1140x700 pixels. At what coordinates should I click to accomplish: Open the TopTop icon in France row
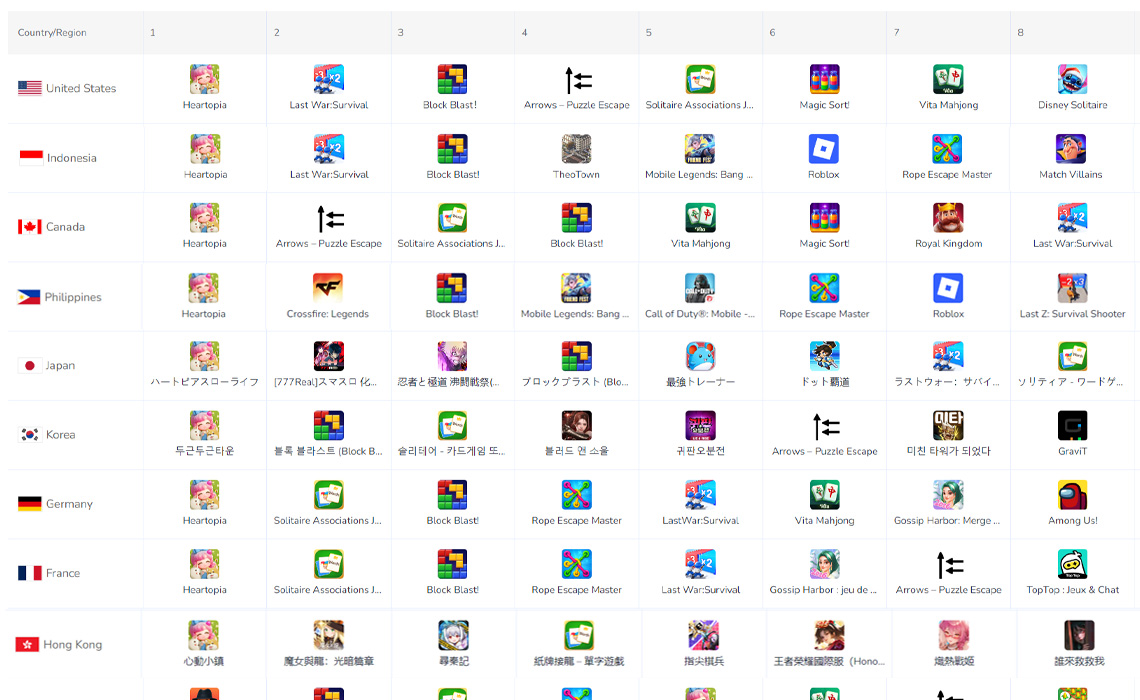click(1072, 564)
